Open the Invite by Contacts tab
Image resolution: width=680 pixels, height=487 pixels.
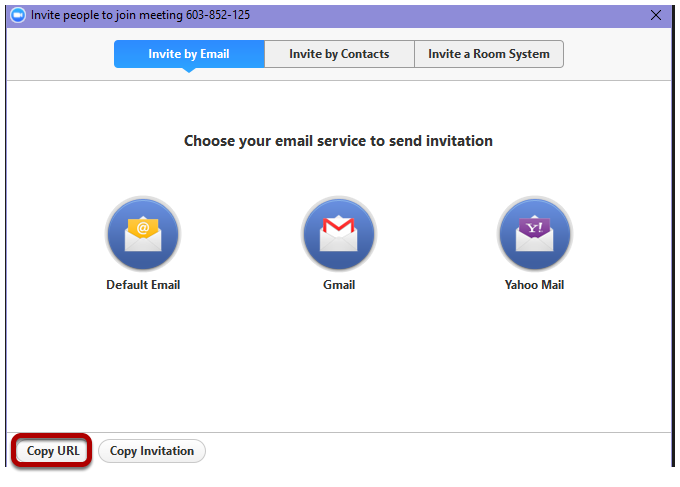tap(339, 54)
